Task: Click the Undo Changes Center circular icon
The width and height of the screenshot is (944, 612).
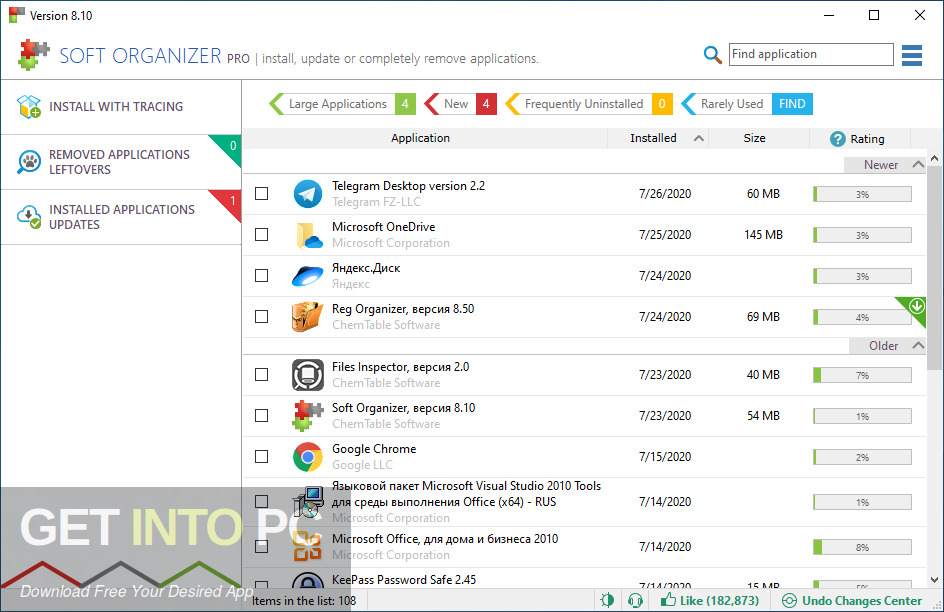Action: point(789,601)
